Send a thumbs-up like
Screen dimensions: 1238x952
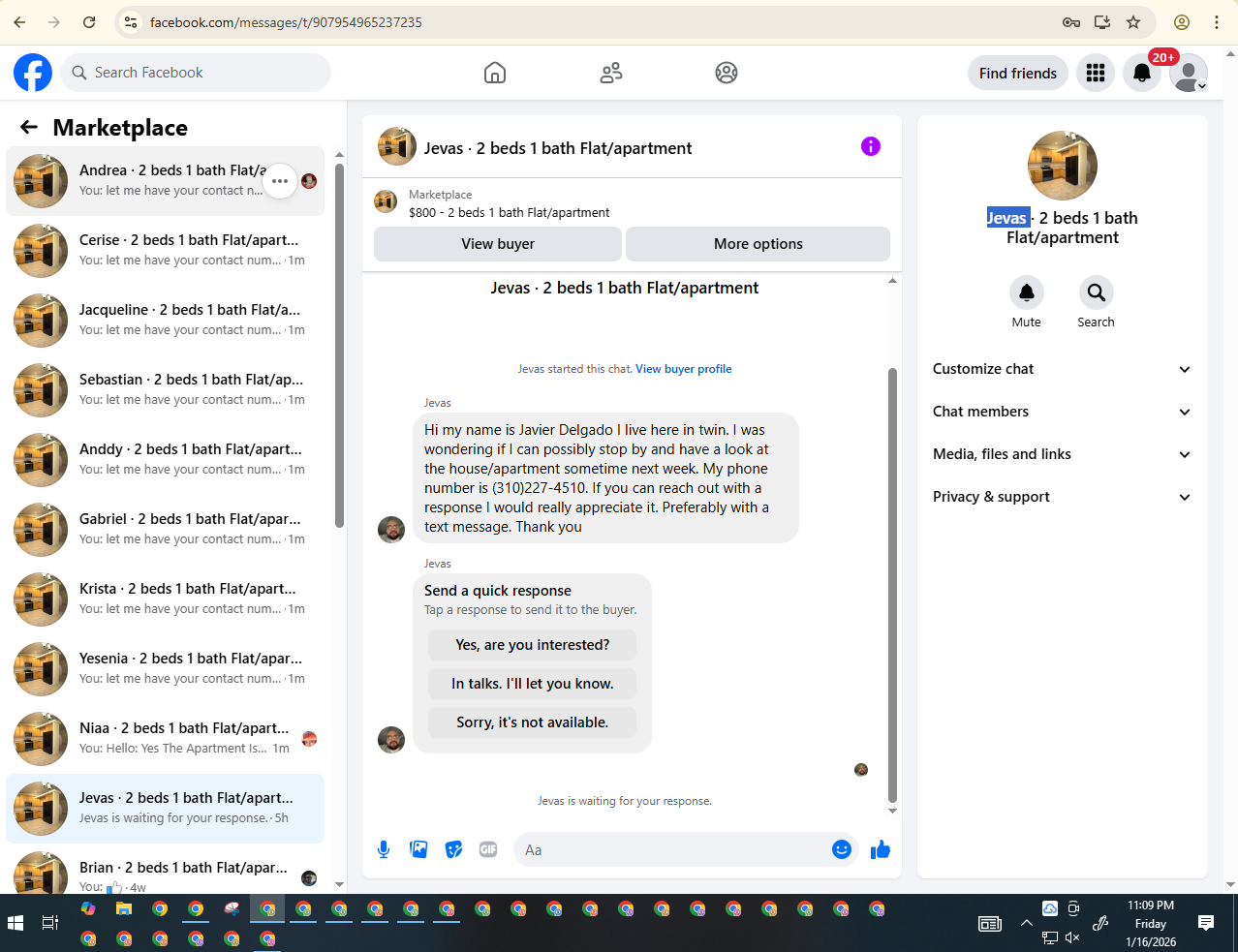coord(881,849)
